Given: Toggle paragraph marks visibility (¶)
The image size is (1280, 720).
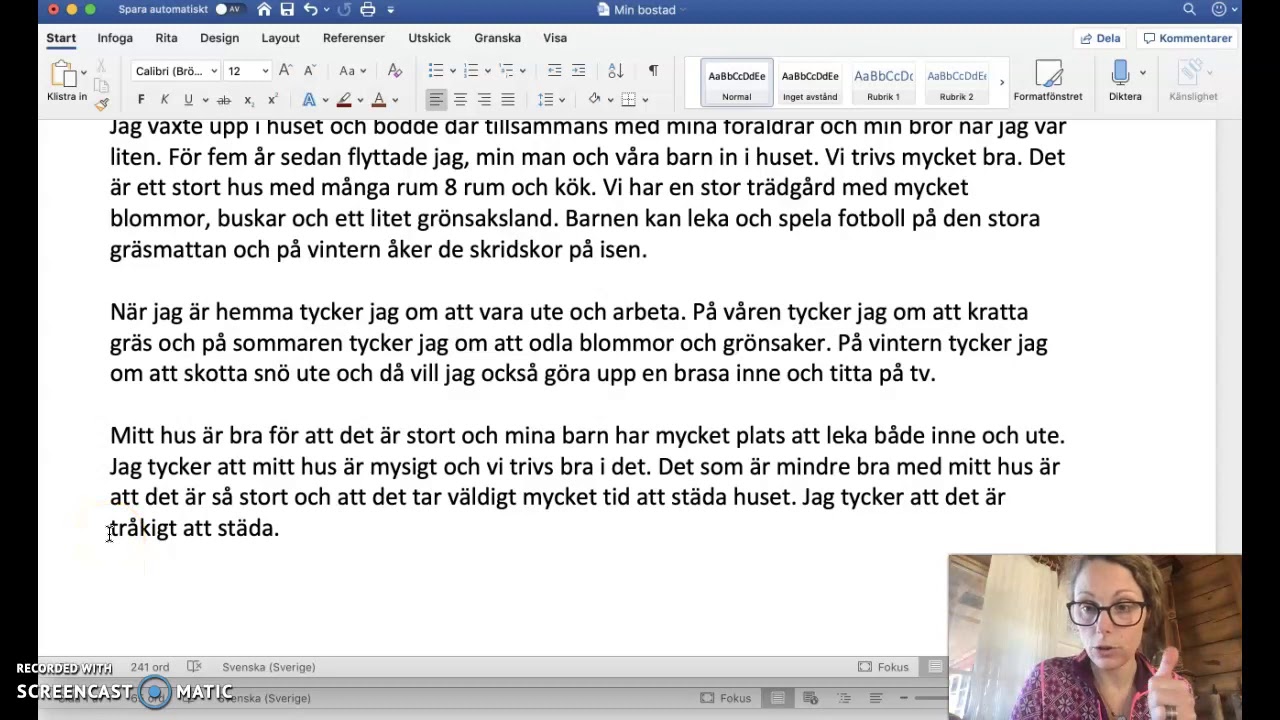Looking at the screenshot, I should [653, 71].
